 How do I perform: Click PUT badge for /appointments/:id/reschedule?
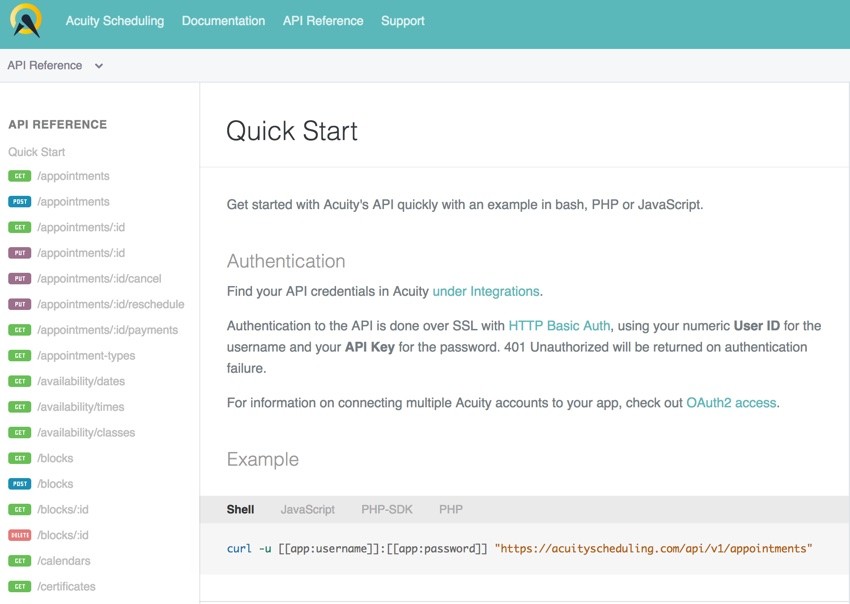(x=20, y=304)
